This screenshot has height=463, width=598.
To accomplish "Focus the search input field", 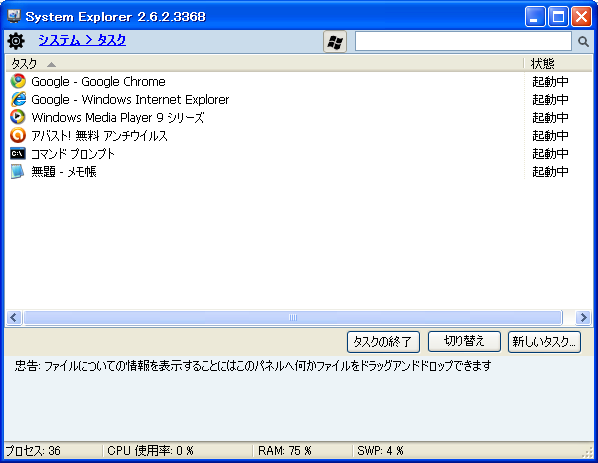I will tap(463, 41).
